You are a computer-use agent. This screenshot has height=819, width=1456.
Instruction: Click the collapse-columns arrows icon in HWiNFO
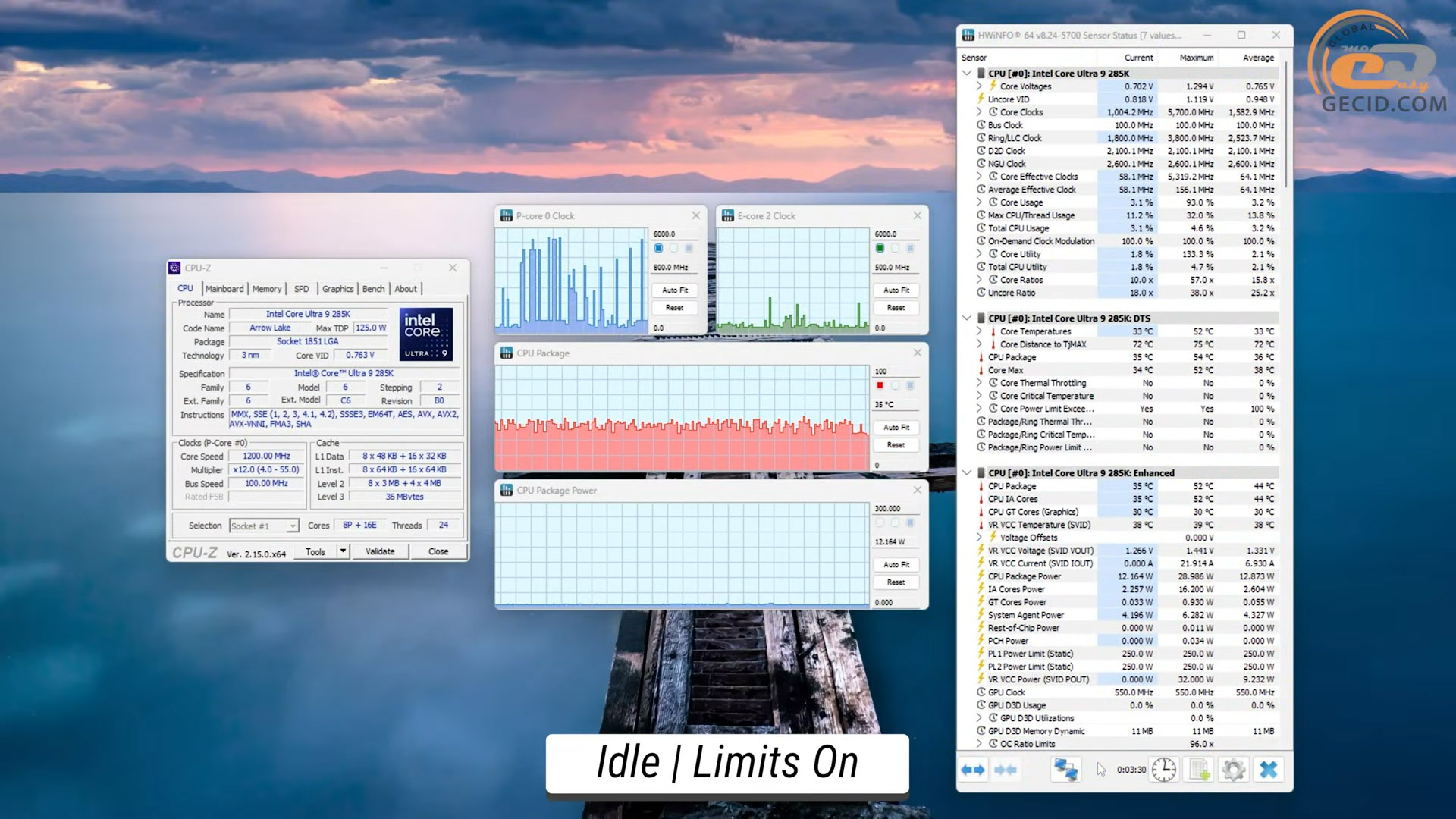pos(1006,770)
